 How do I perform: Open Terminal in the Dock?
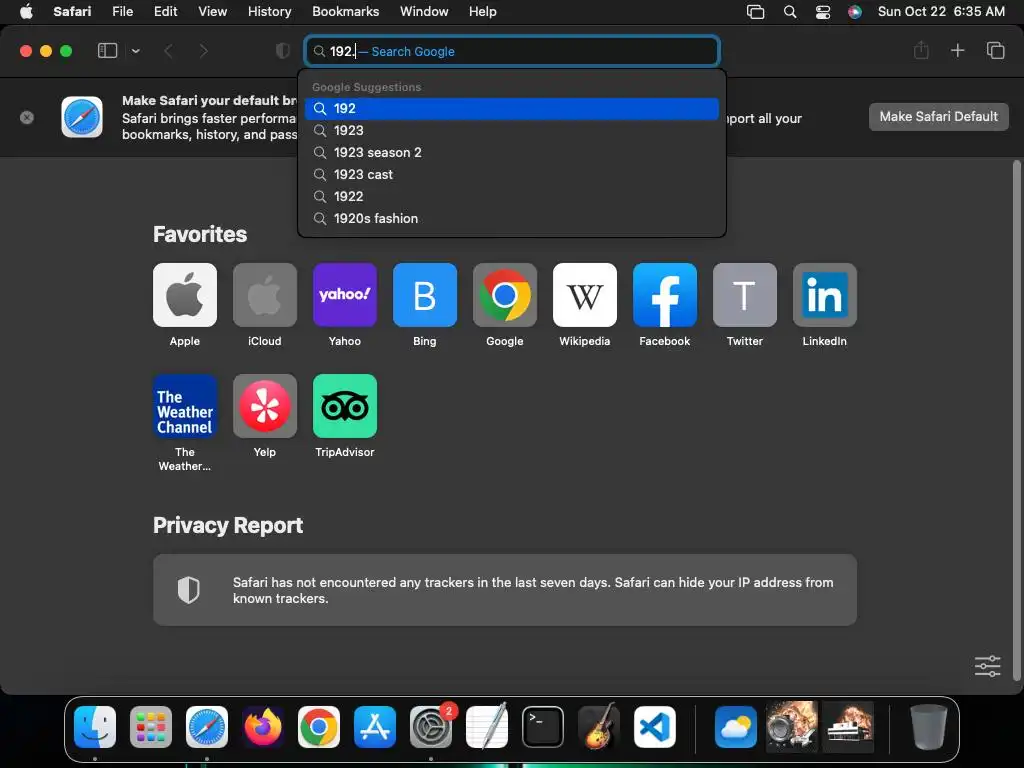click(543, 727)
